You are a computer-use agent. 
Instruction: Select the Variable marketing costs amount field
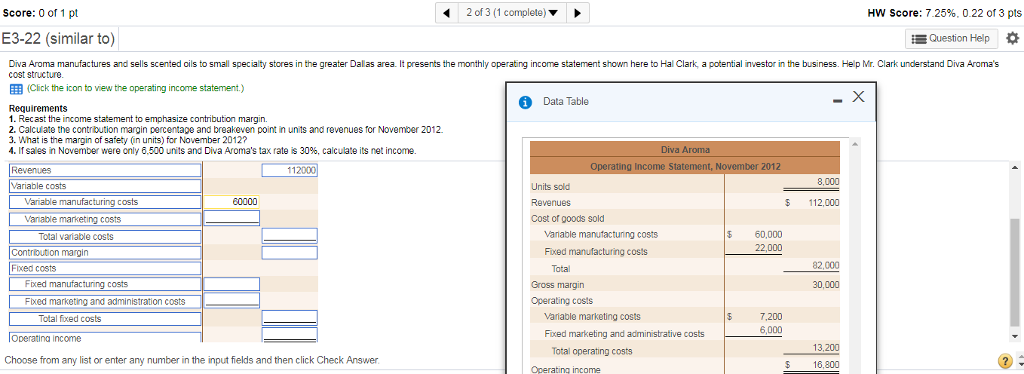(232, 218)
